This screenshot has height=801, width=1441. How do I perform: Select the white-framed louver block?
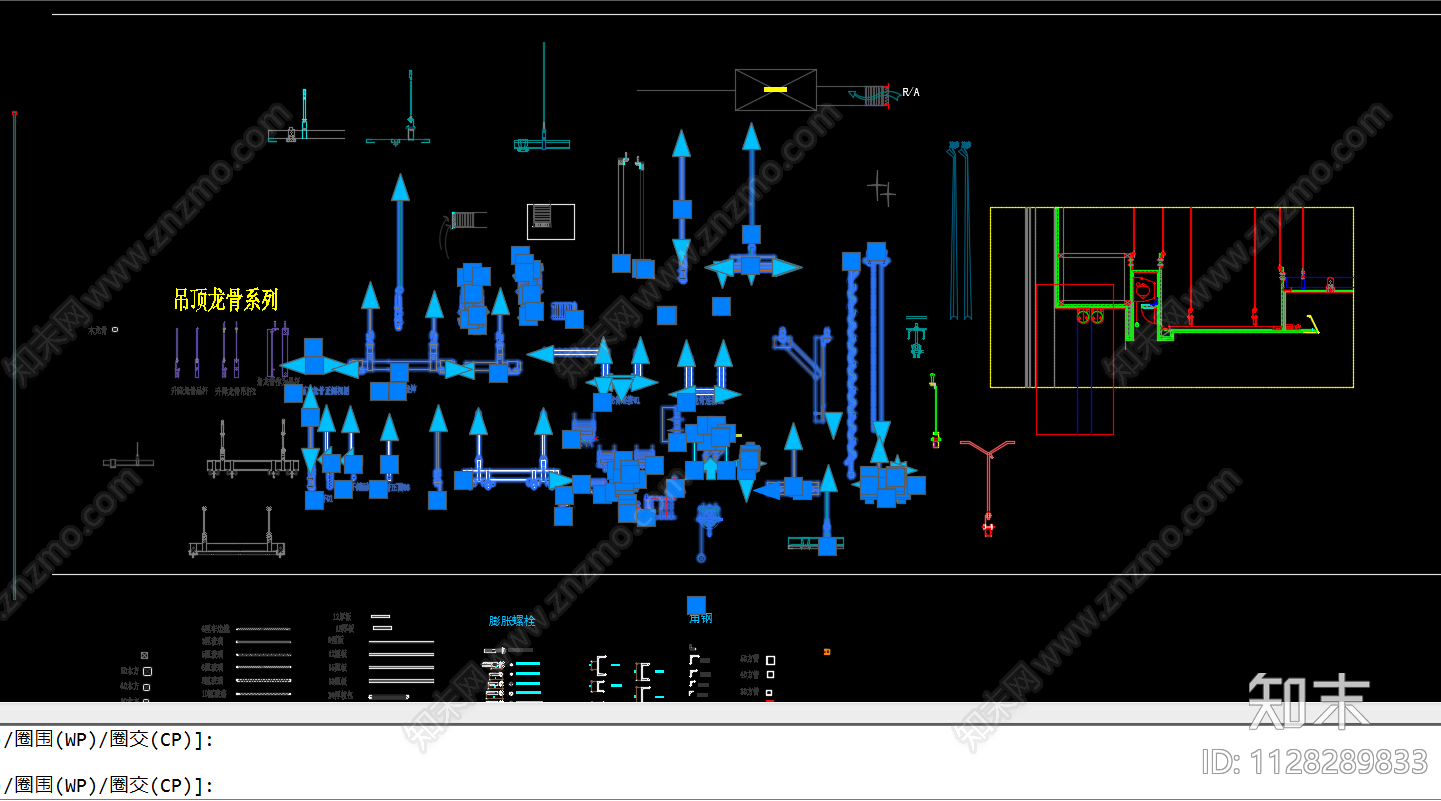[x=551, y=221]
